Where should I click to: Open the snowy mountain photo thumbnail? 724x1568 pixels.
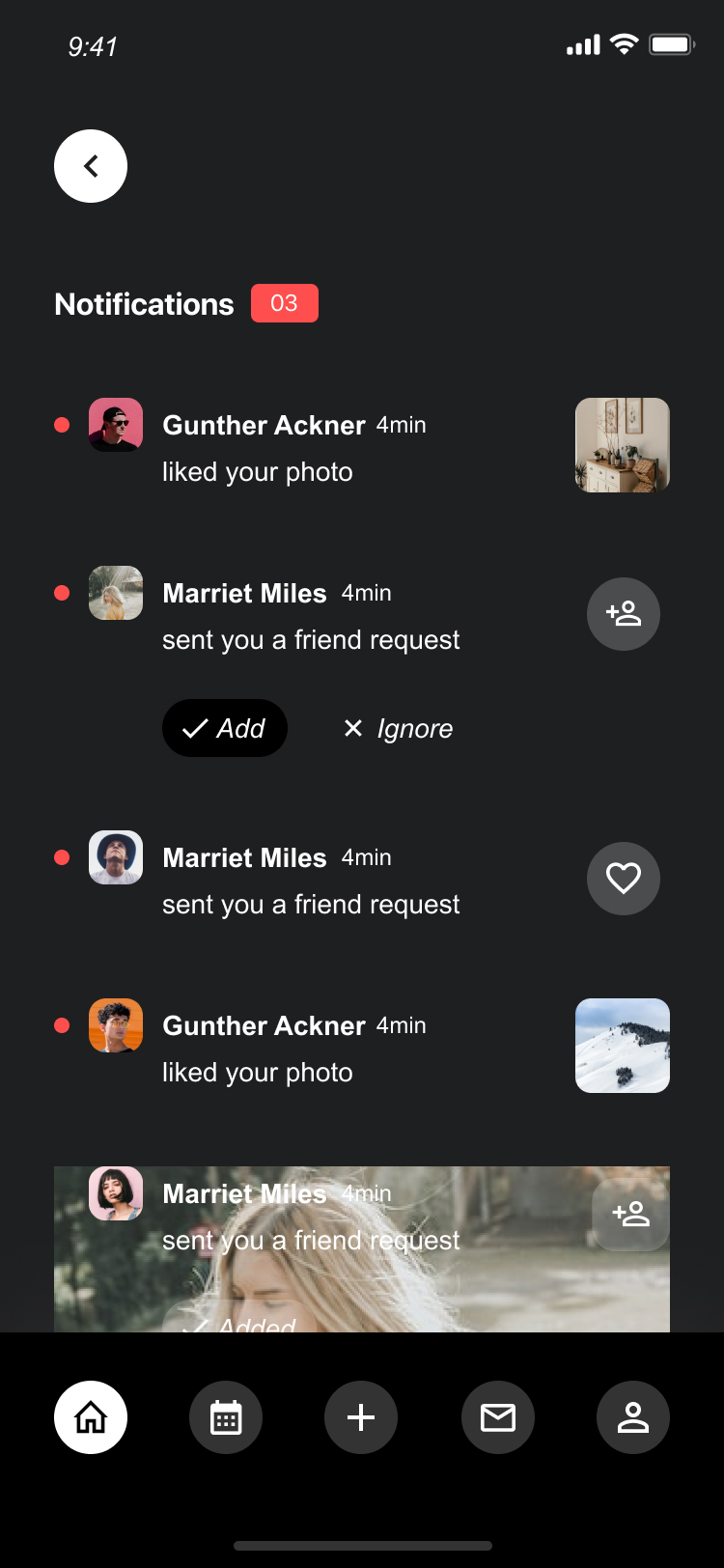pos(623,1046)
